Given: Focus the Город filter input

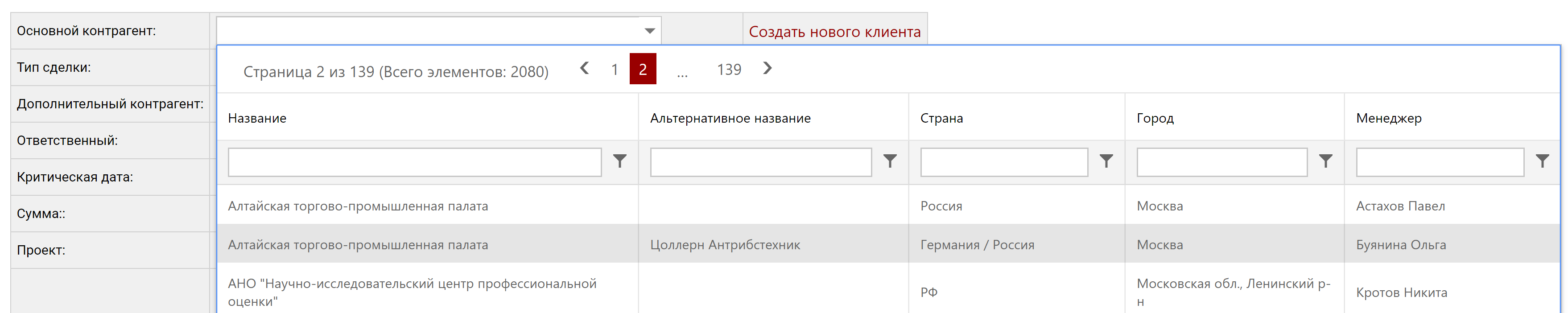Looking at the screenshot, I should 1221,162.
